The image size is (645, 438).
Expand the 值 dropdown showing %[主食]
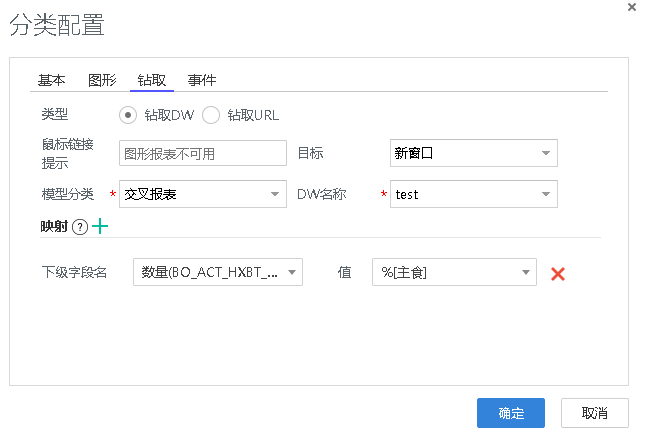[x=454, y=272]
